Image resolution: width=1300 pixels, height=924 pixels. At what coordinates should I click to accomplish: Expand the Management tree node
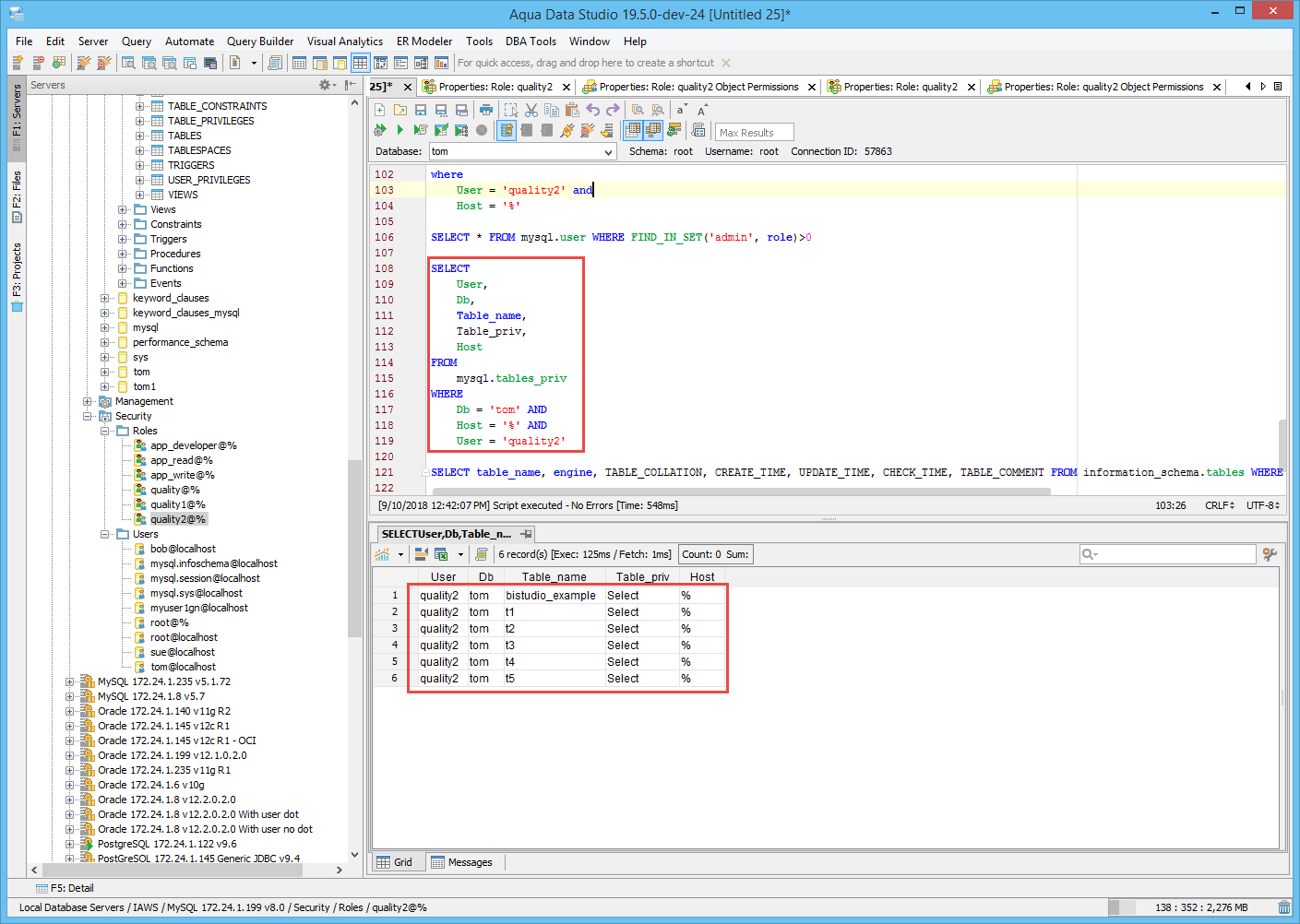(x=88, y=401)
